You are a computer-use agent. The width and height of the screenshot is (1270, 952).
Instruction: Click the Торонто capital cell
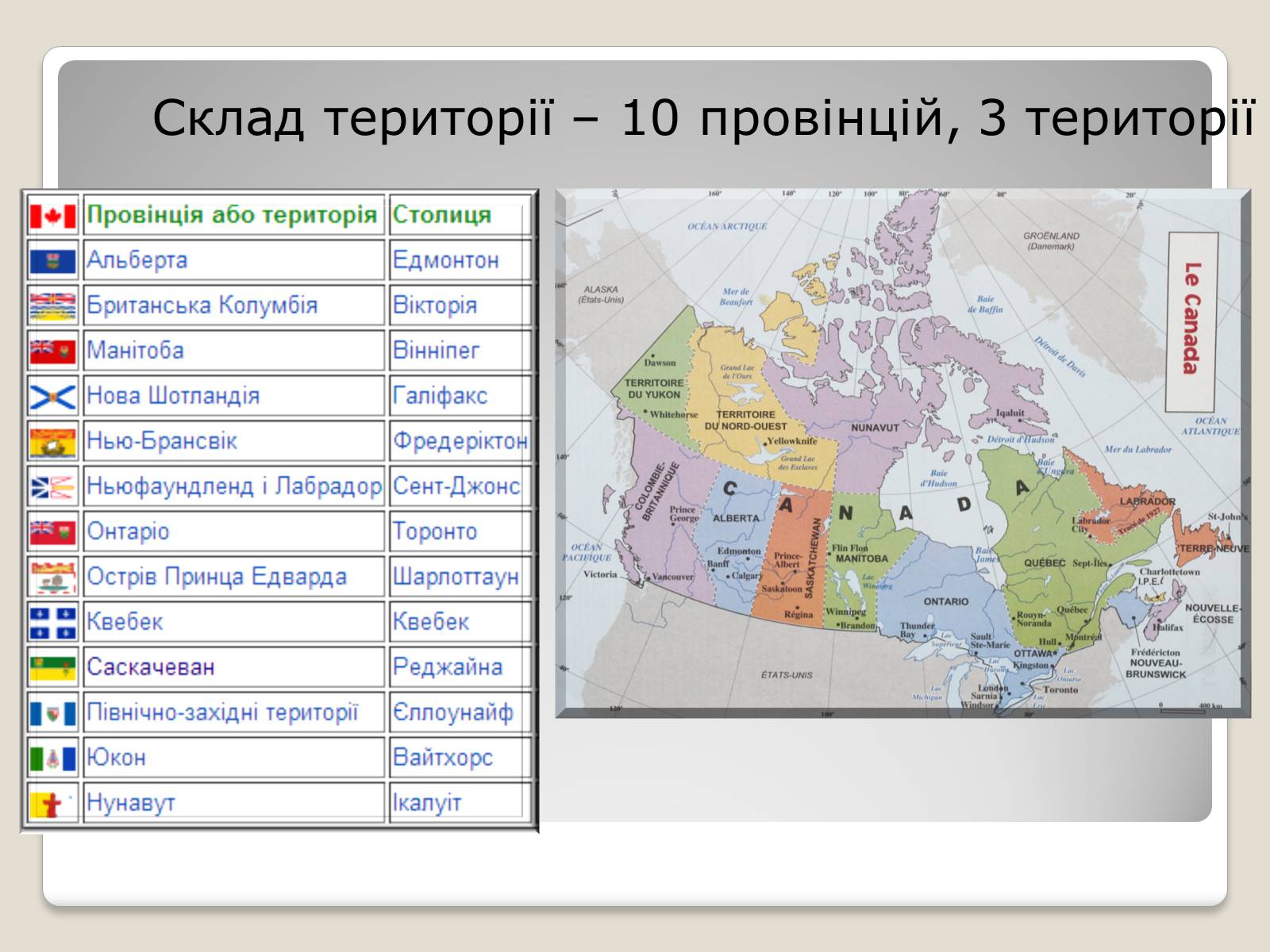pyautogui.click(x=459, y=532)
